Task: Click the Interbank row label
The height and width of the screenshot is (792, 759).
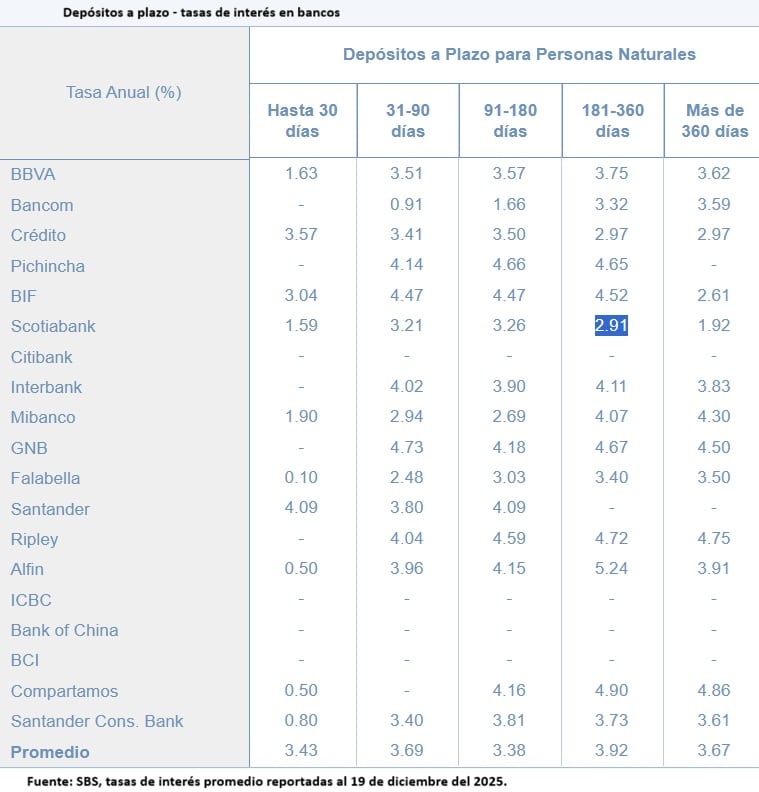Action: pyautogui.click(x=46, y=387)
